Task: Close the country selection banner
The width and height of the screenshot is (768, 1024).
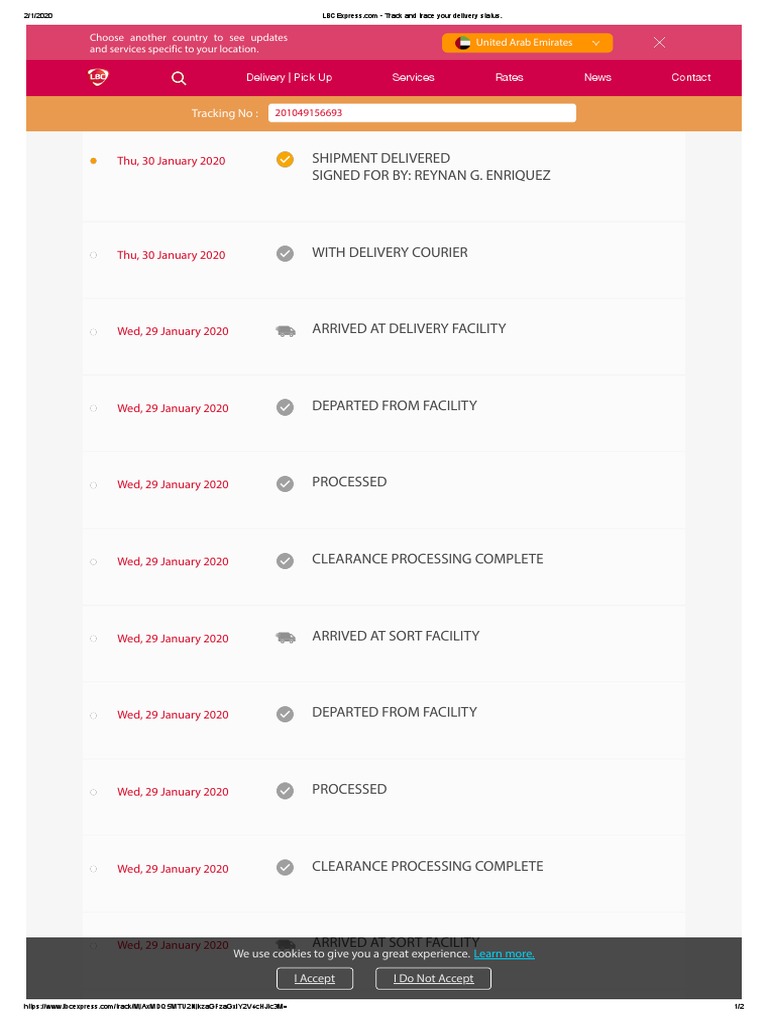Action: (659, 42)
